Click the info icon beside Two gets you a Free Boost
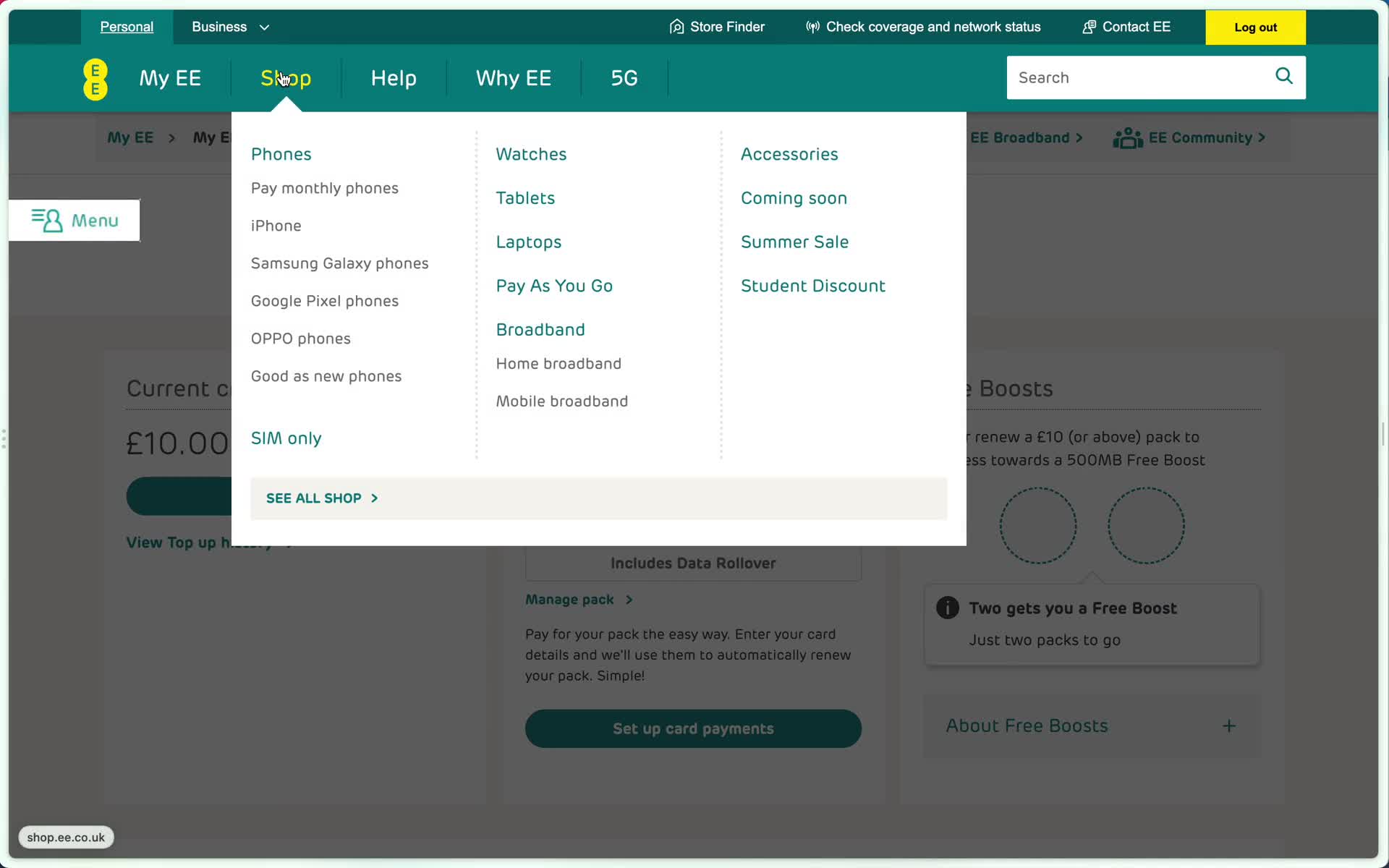This screenshot has width=1389, height=868. (x=948, y=608)
